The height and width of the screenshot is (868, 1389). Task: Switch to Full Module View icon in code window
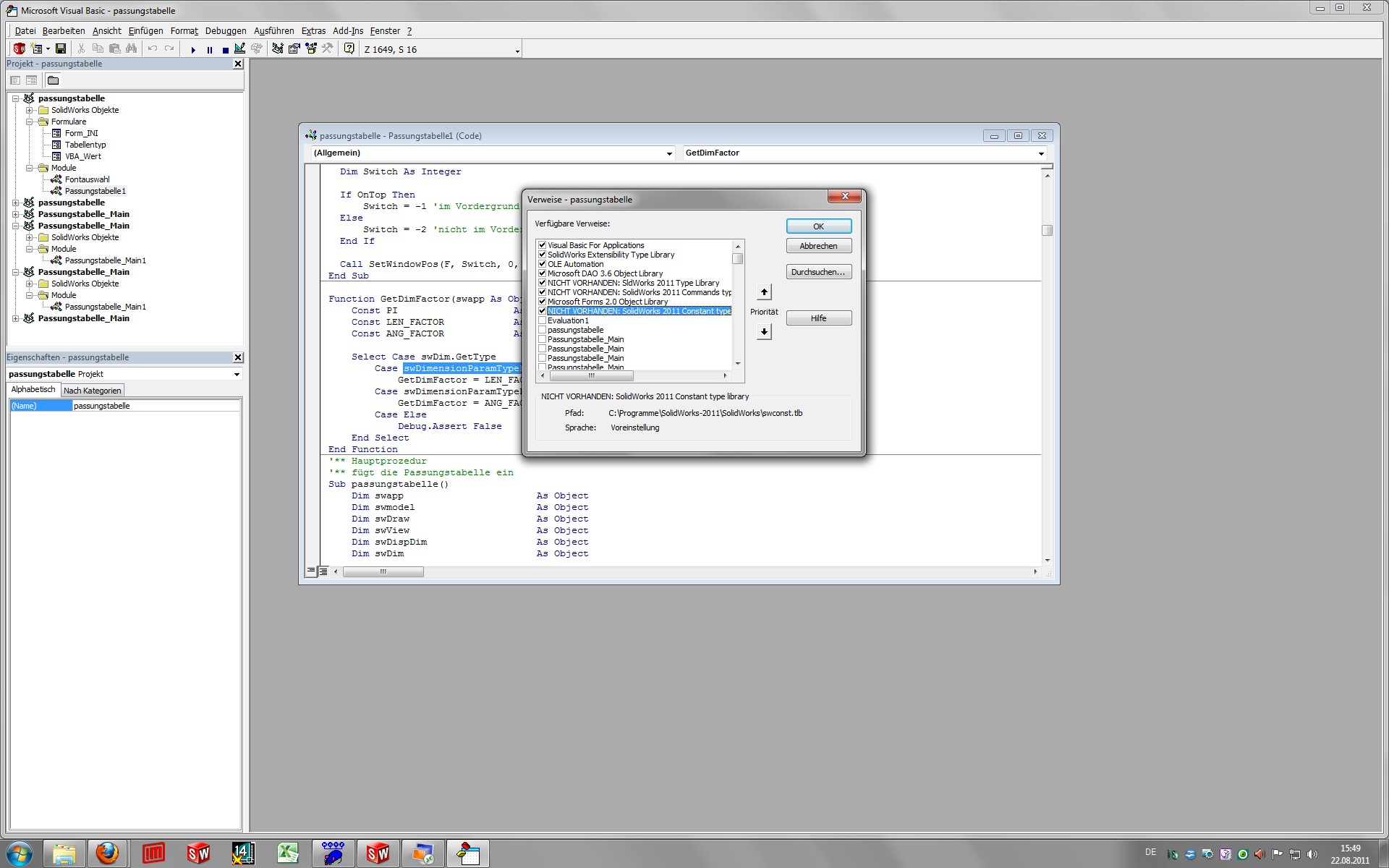point(323,571)
